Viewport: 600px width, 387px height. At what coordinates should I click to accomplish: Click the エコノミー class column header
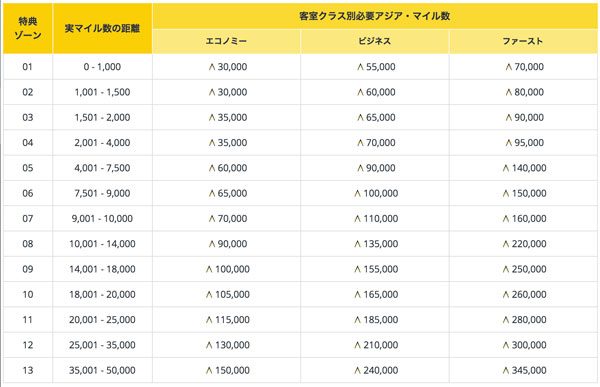coord(226,41)
